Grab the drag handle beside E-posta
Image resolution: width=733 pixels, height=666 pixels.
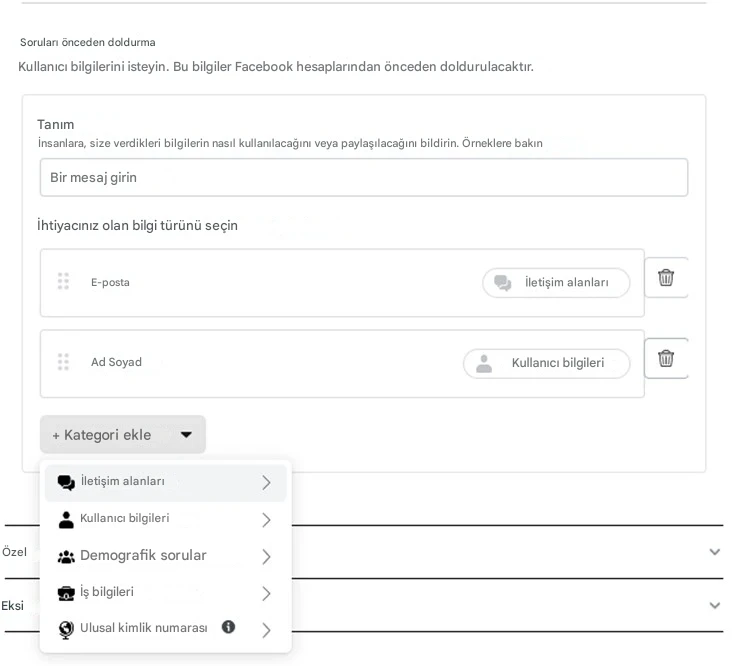(63, 282)
